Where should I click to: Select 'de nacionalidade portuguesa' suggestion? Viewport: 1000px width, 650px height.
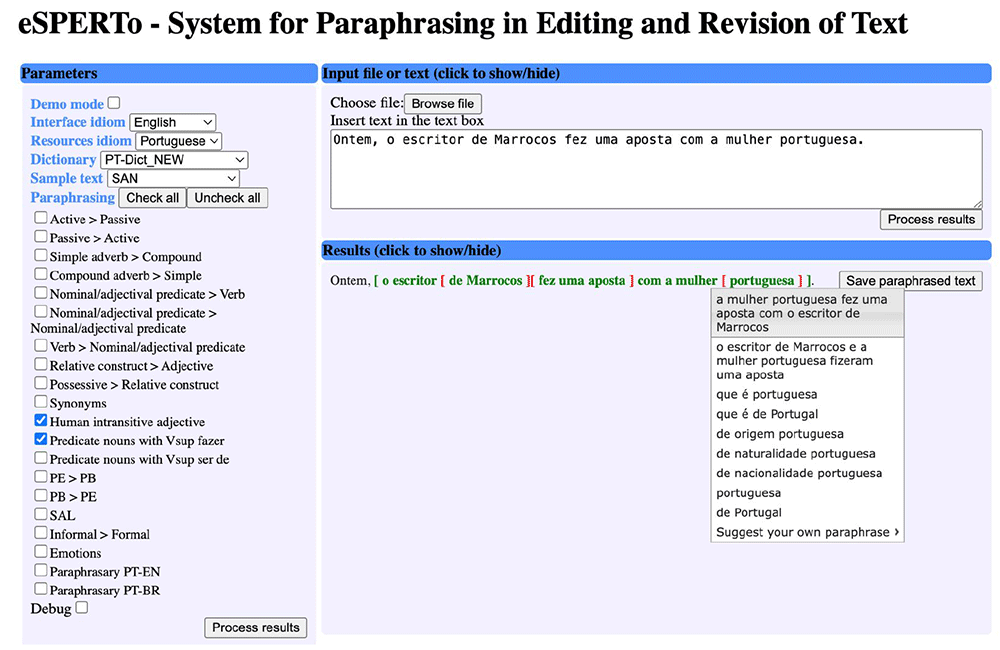[x=807, y=473]
